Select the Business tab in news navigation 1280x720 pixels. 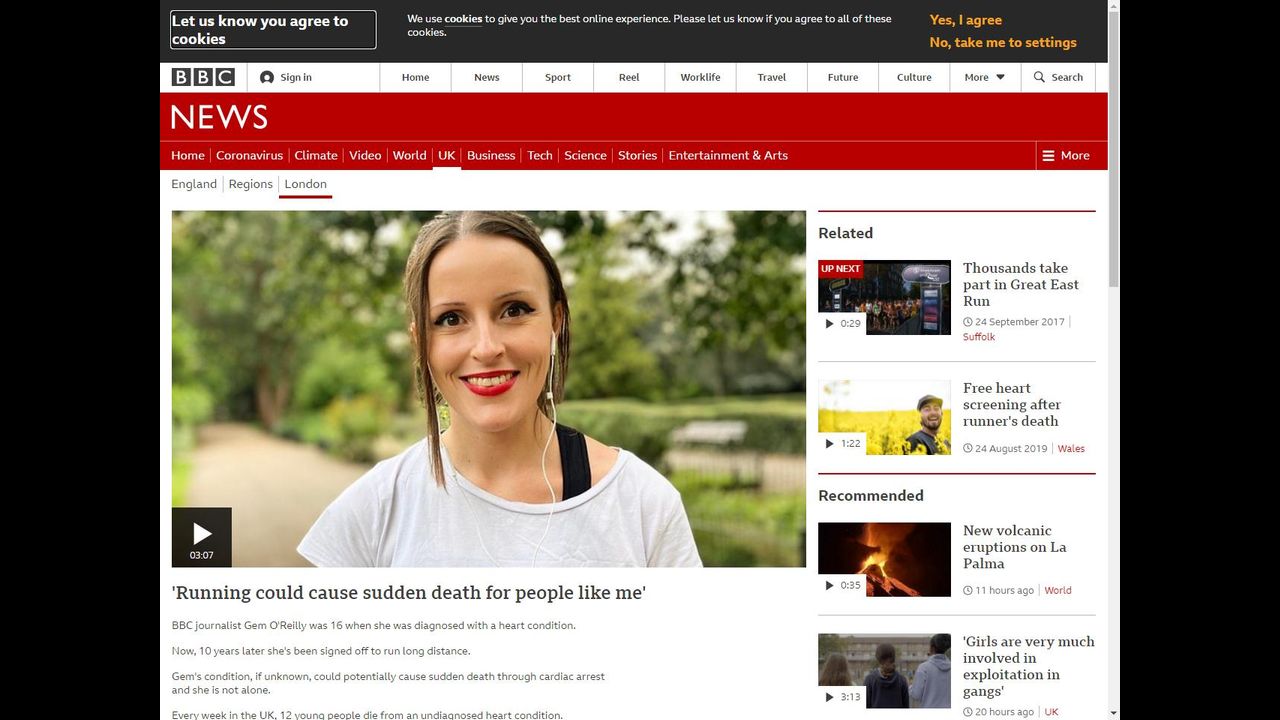[x=491, y=156]
